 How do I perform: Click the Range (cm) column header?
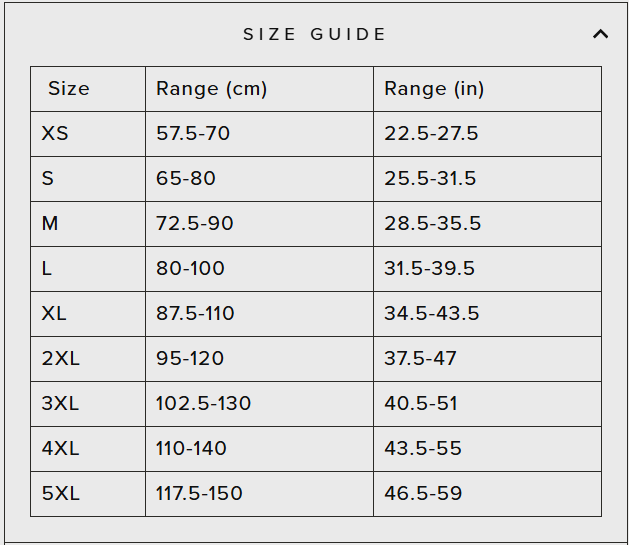pyautogui.click(x=212, y=89)
